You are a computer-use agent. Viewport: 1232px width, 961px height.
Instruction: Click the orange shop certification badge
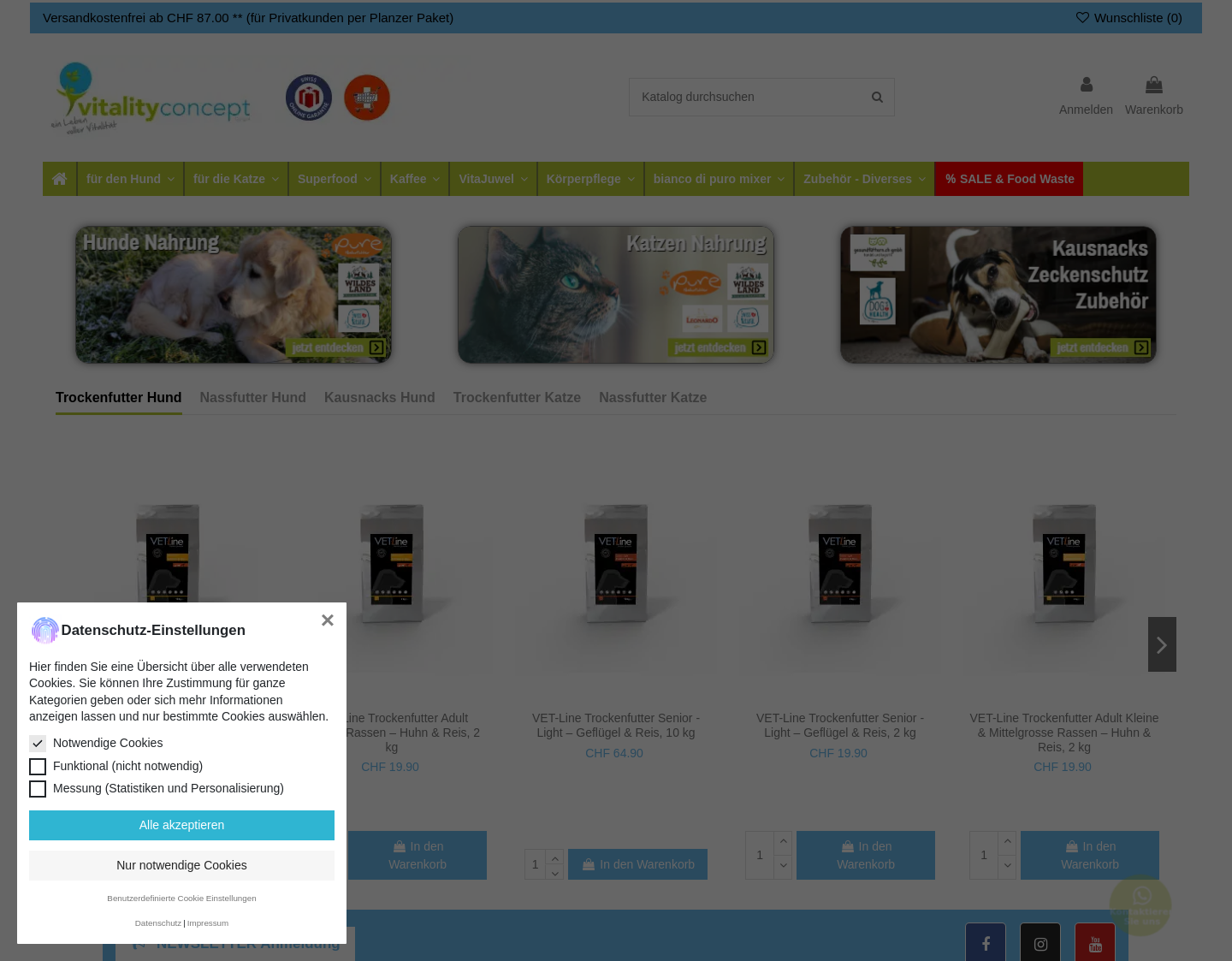367,98
